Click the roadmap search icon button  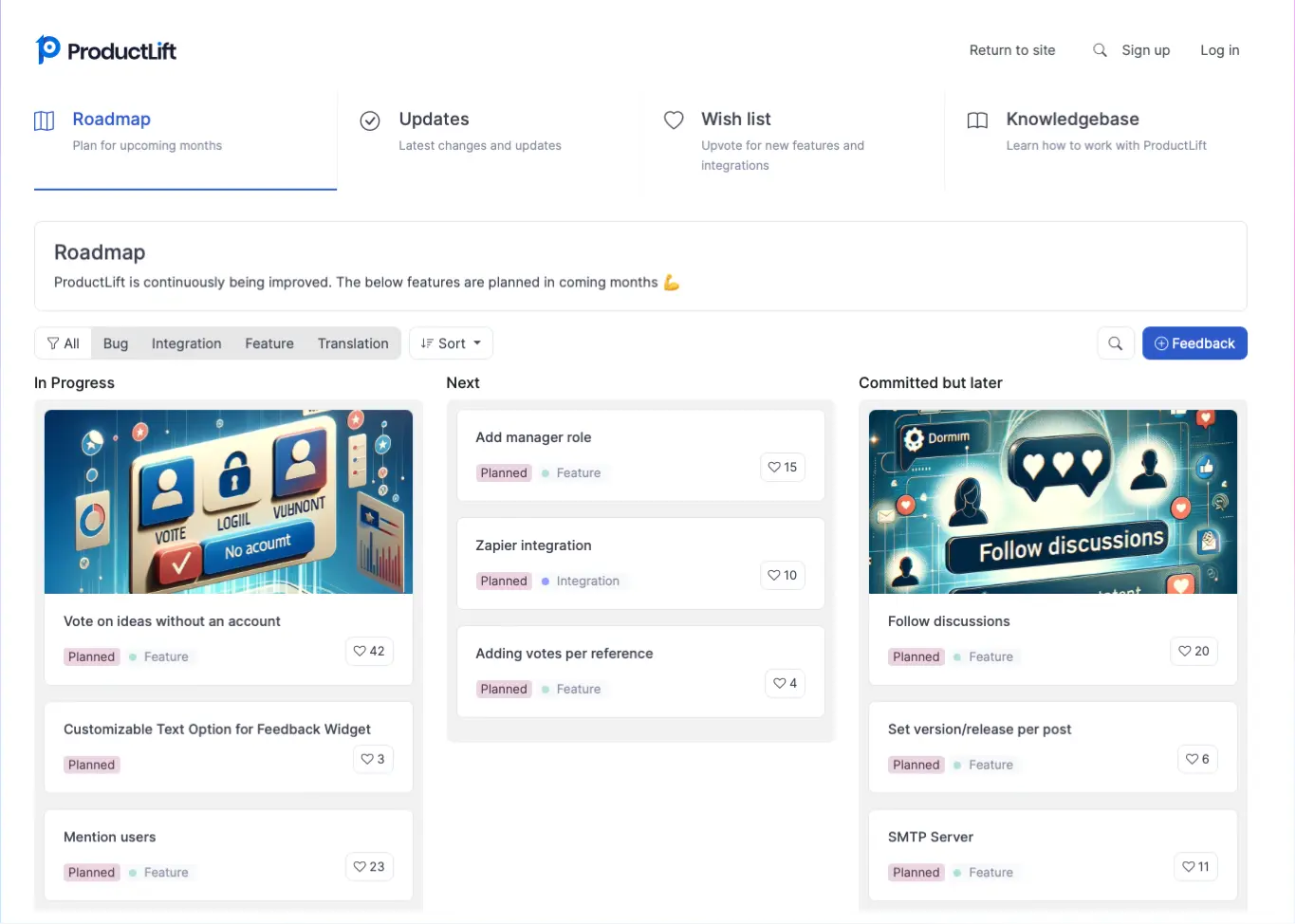pos(1116,343)
